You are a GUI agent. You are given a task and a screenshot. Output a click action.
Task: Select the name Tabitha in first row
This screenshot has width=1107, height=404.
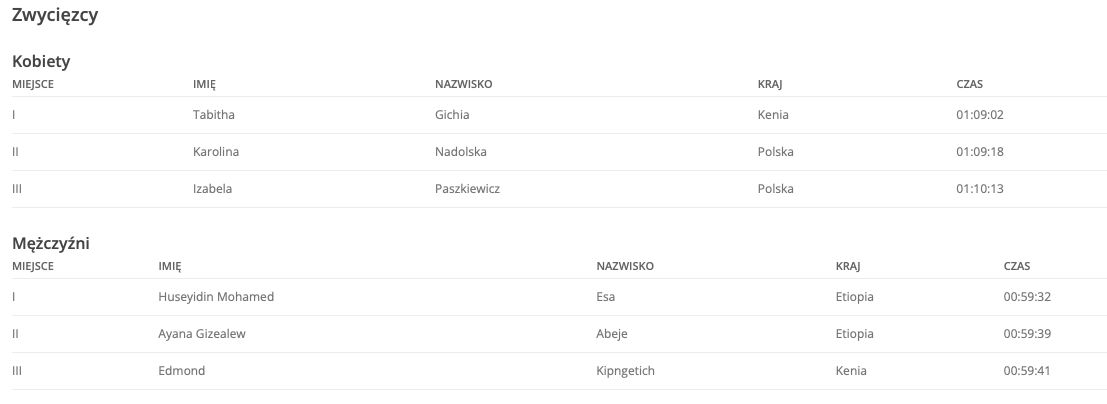point(213,114)
